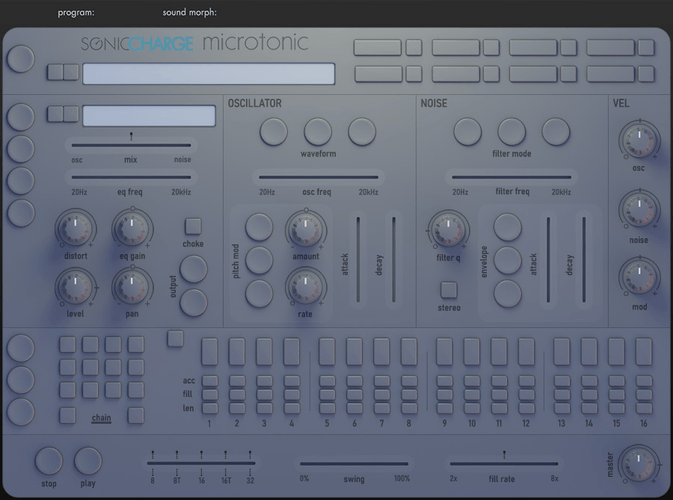Viewport: 673px width, 500px height.
Task: Click the osc freq slider
Action: coord(318,177)
